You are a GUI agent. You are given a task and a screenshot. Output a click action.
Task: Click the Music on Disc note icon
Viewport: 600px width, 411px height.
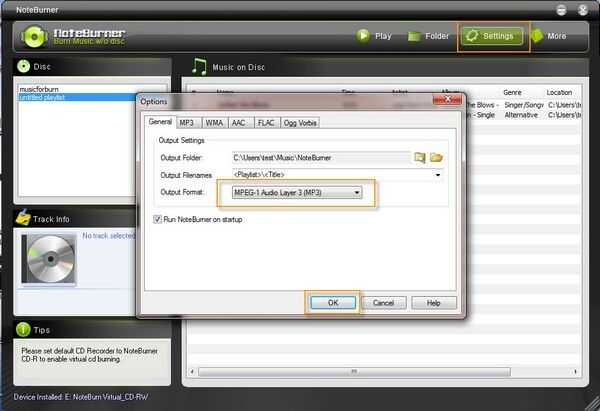click(x=199, y=67)
